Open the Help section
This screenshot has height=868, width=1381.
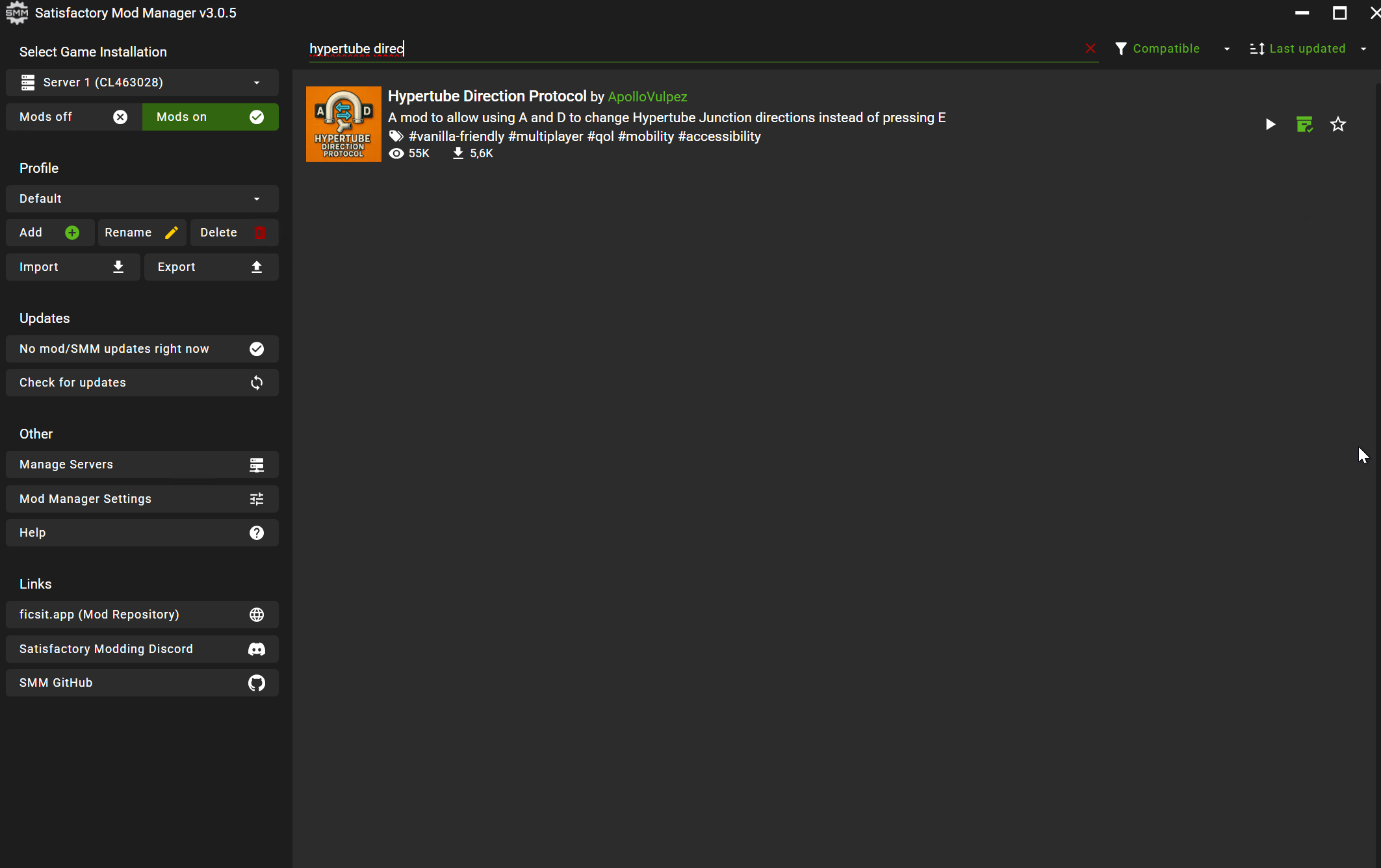[x=142, y=533]
